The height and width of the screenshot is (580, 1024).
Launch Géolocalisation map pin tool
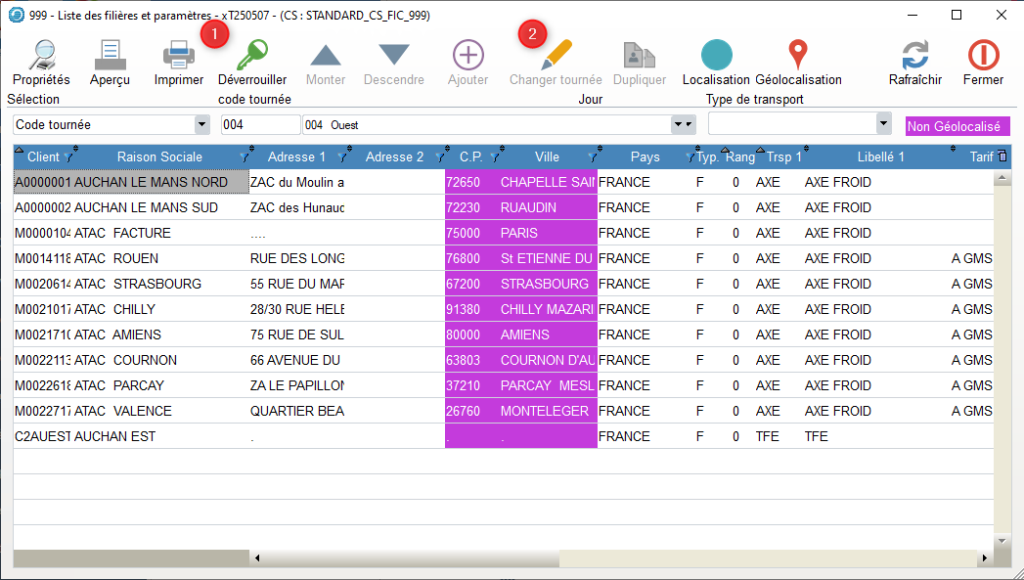tap(798, 60)
